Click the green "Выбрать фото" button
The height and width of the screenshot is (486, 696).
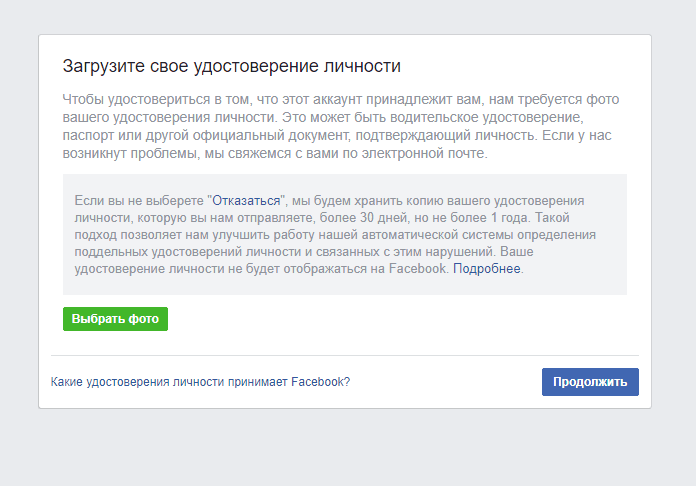[115, 319]
